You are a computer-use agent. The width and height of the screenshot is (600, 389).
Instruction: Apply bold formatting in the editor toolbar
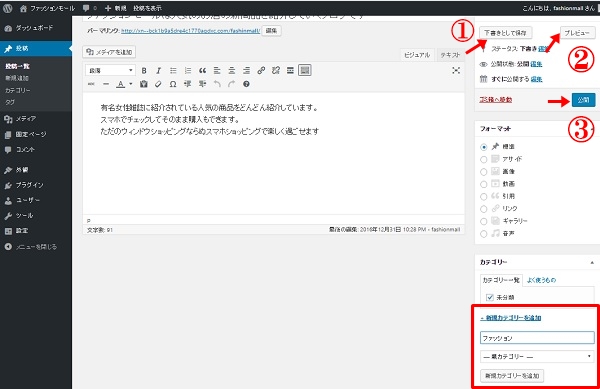click(144, 70)
